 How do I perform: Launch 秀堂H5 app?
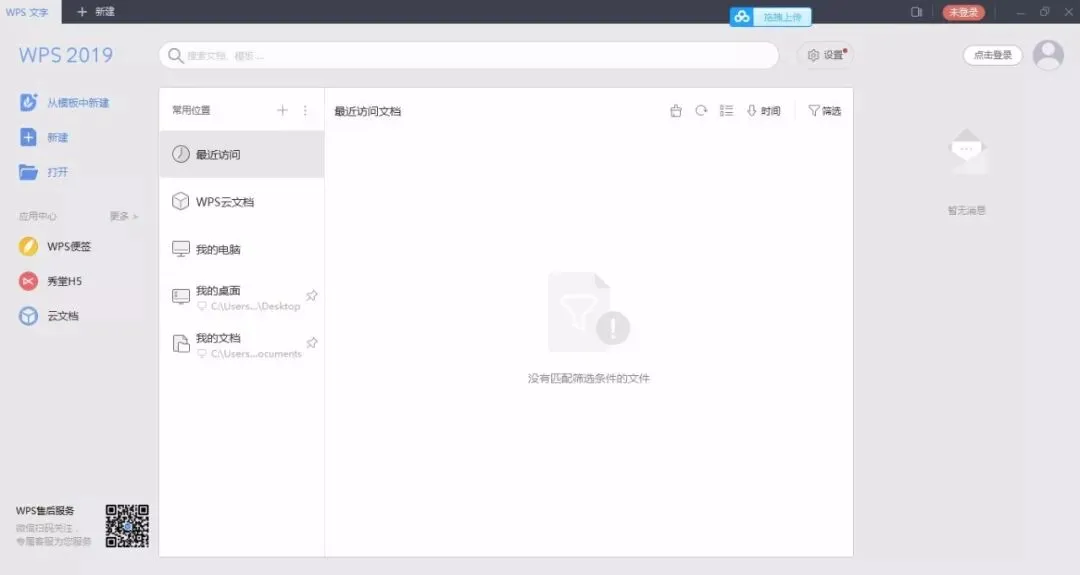point(50,281)
